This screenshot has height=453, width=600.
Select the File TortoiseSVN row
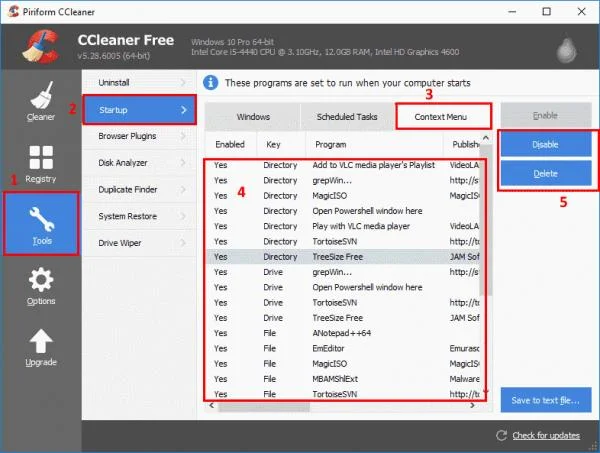(343, 394)
